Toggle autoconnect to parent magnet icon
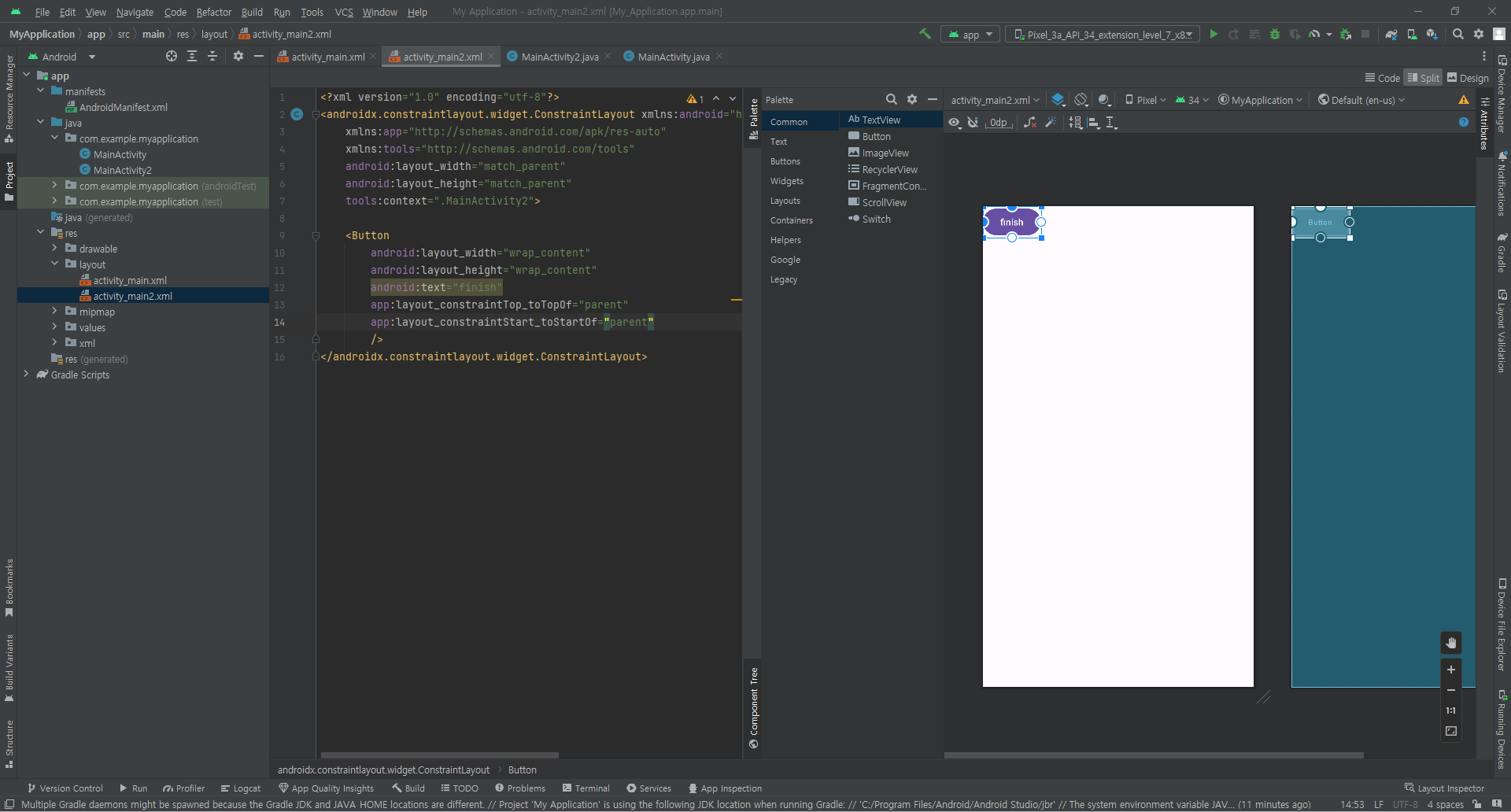Image resolution: width=1511 pixels, height=812 pixels. point(973,123)
